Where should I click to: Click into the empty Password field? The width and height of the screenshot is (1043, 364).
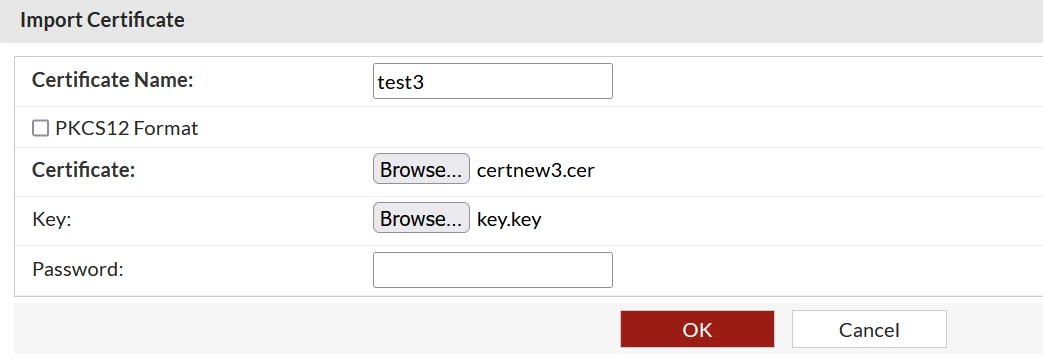(x=493, y=270)
